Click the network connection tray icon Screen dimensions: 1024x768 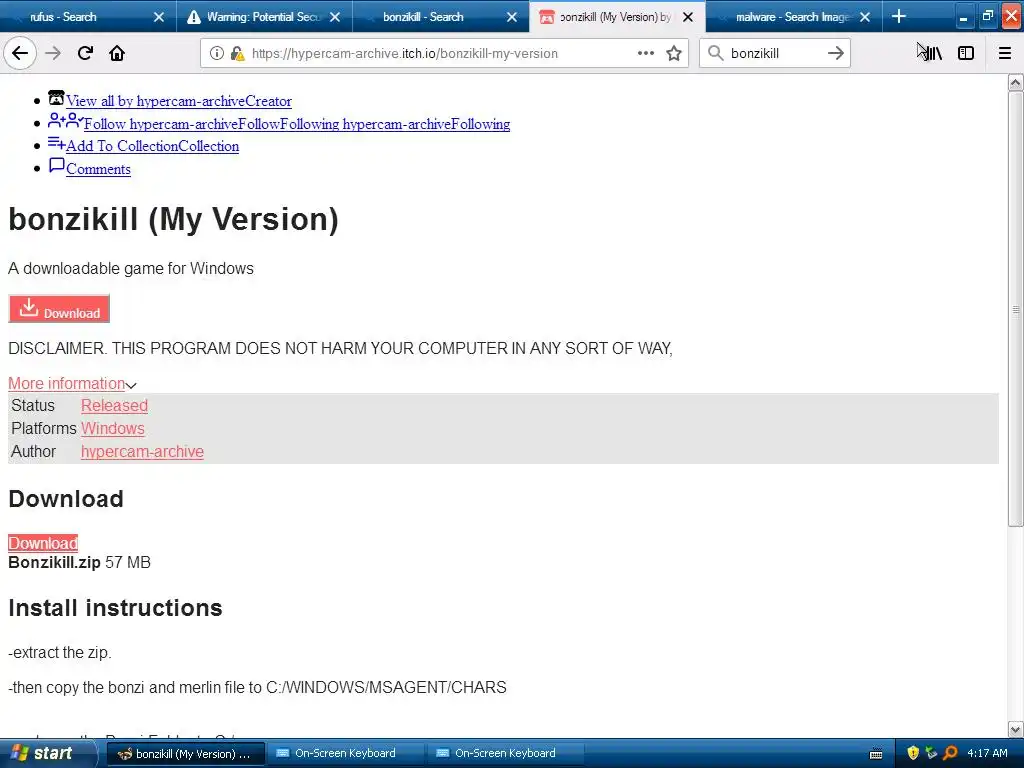click(x=931, y=753)
